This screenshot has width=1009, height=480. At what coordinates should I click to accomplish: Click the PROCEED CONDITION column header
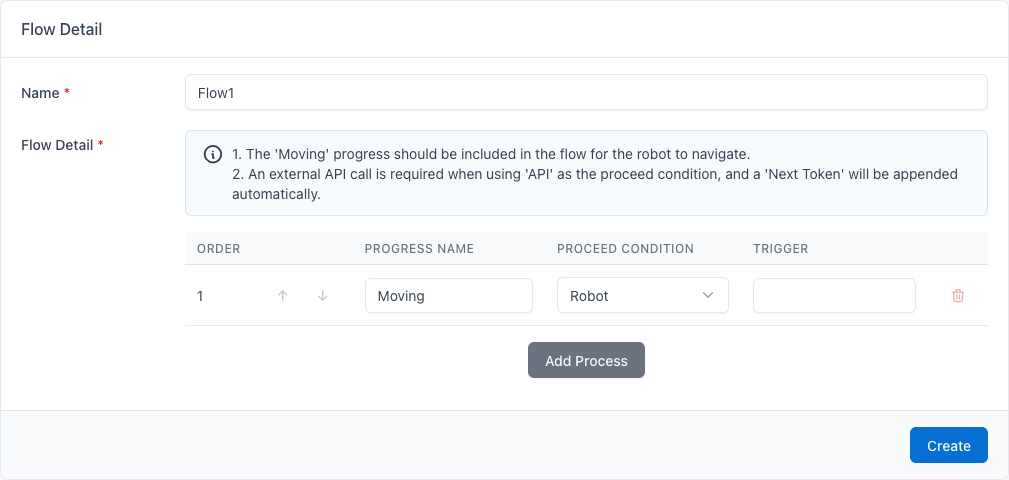point(625,249)
